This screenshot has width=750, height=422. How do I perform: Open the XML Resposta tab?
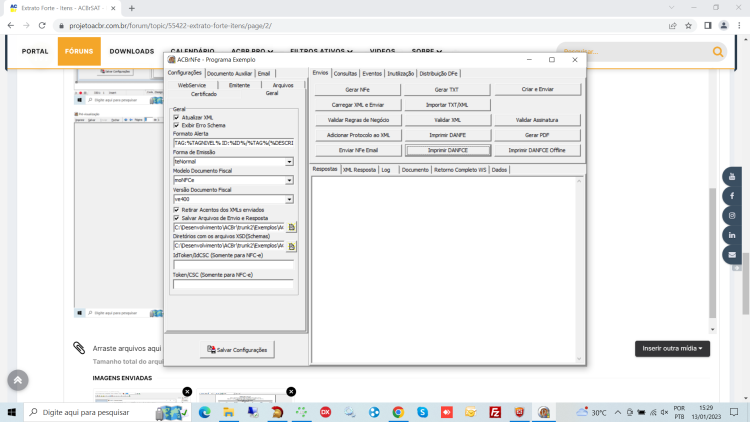[359, 170]
